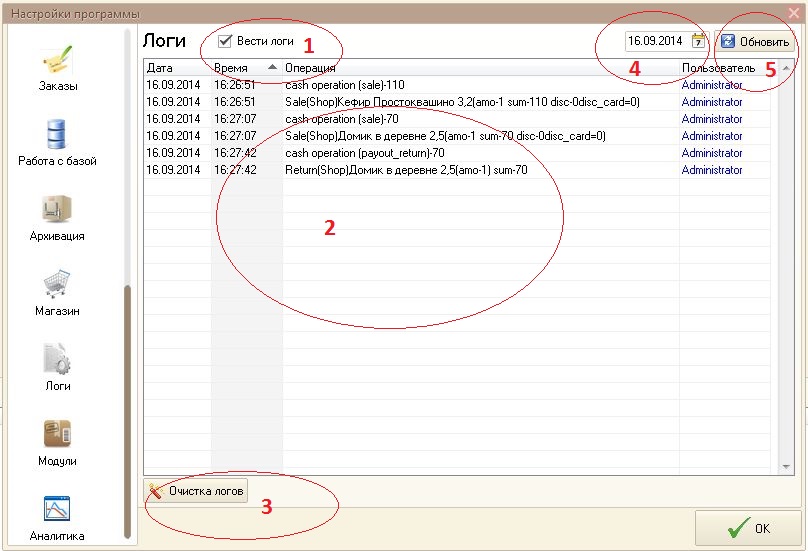
Task: Click the 16:27:42 time in payout_return row
Action: pyautogui.click(x=235, y=153)
